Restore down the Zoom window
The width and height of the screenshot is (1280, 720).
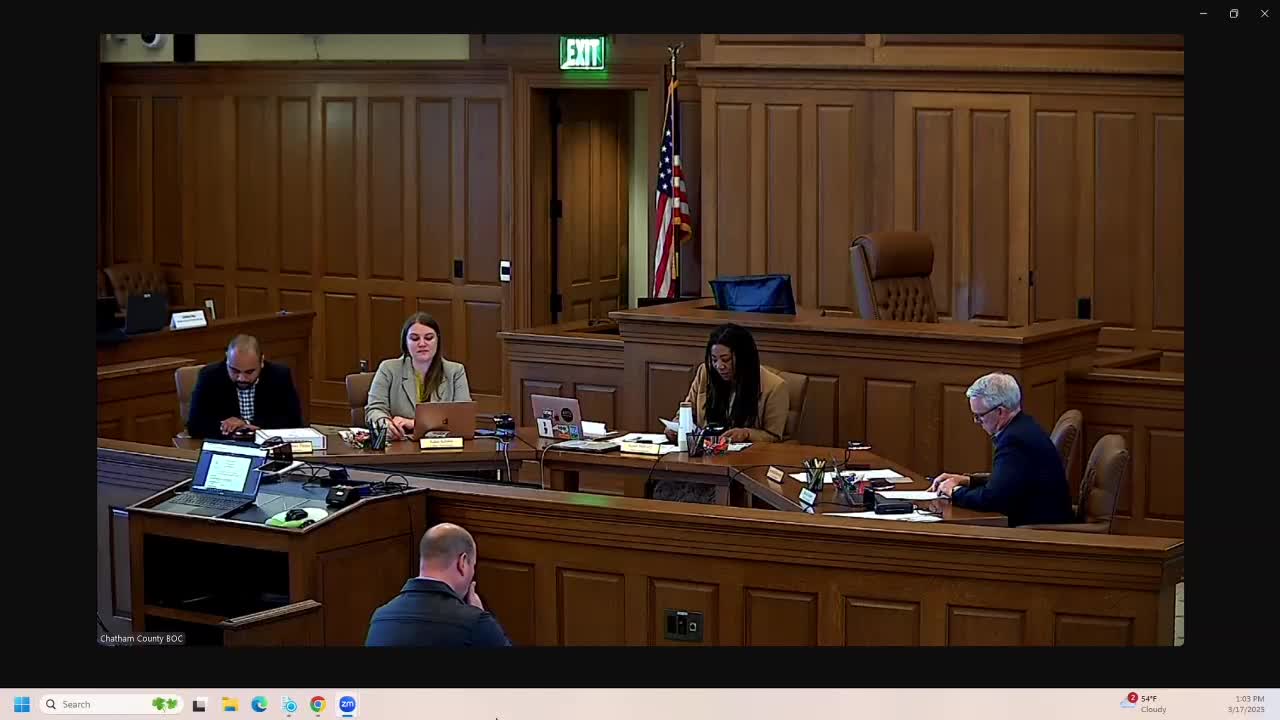[1234, 14]
